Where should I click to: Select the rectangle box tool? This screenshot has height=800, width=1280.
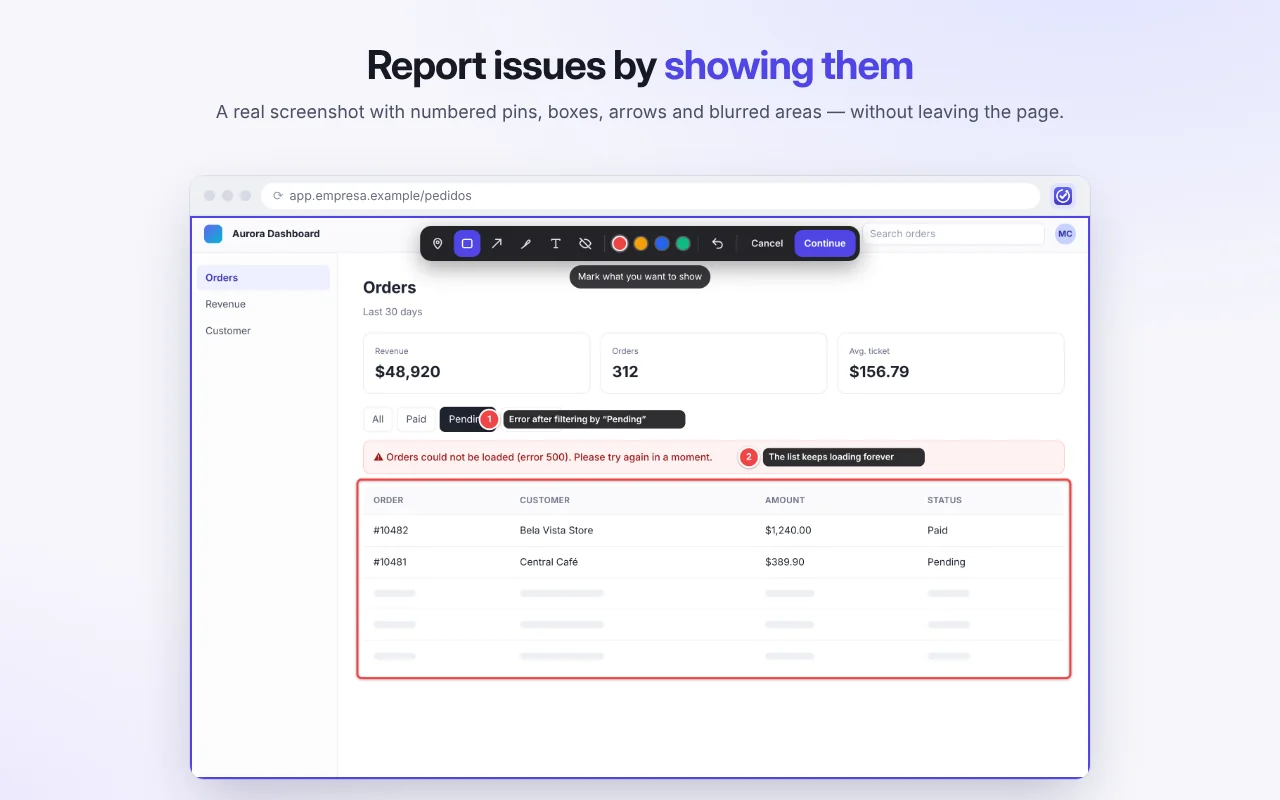467,243
